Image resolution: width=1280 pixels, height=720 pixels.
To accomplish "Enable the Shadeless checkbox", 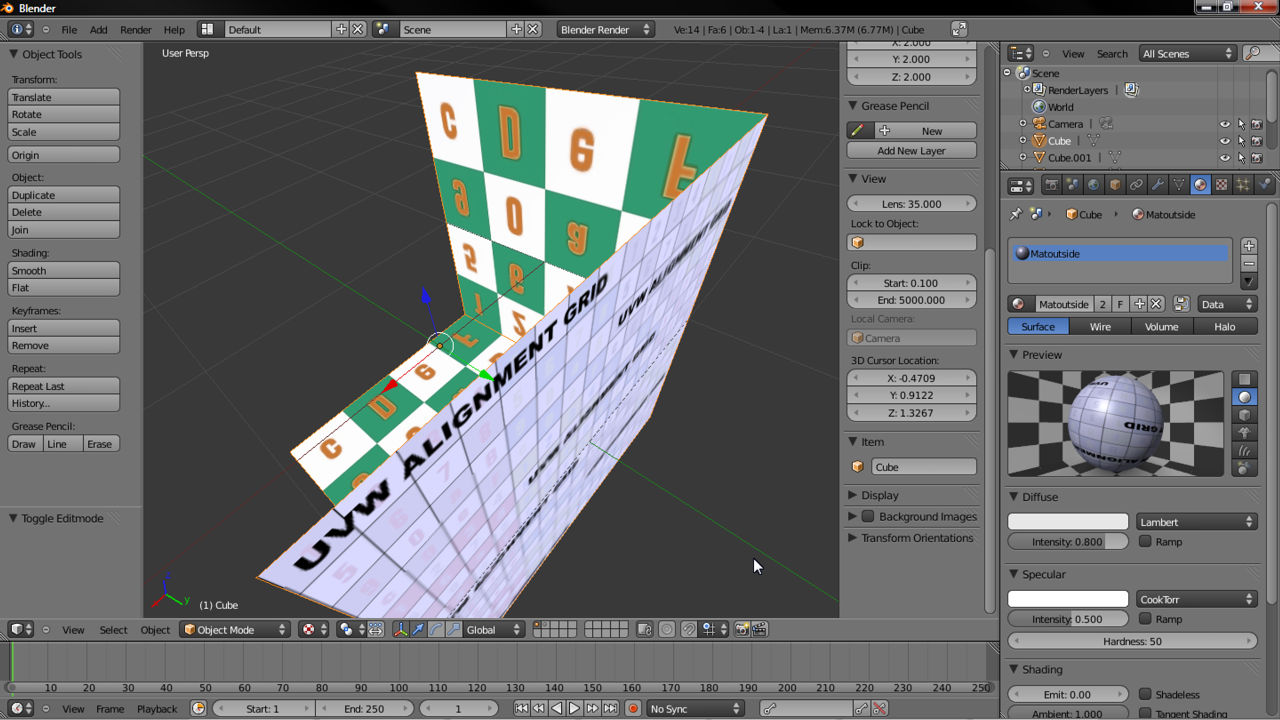I will pos(1145,694).
